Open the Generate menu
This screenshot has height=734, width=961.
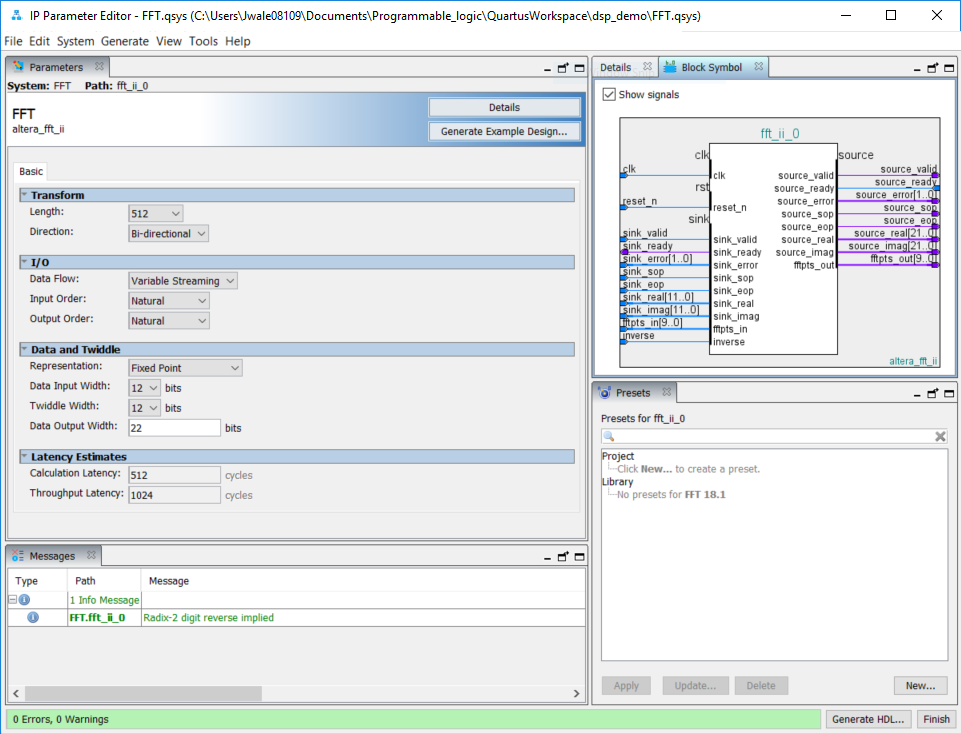click(x=124, y=41)
